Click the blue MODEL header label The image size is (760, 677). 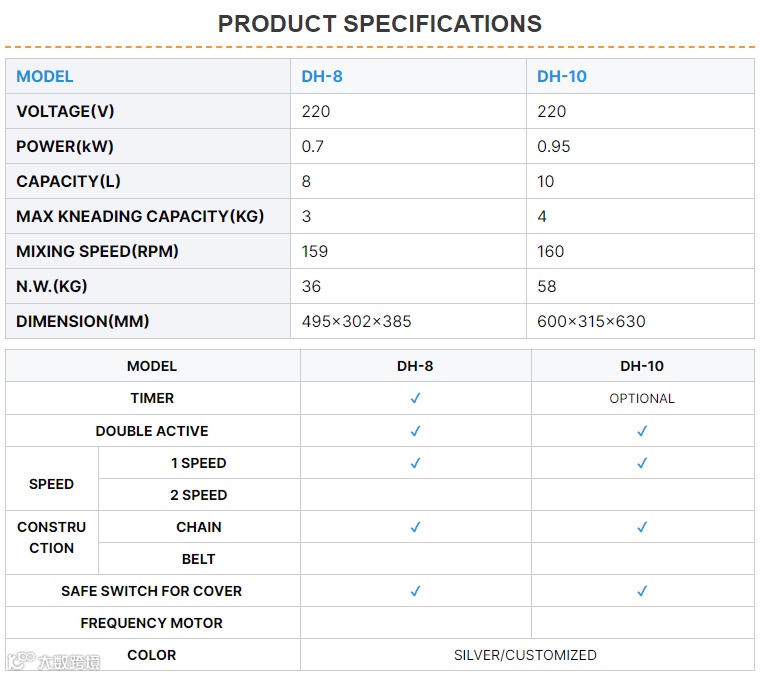(45, 76)
